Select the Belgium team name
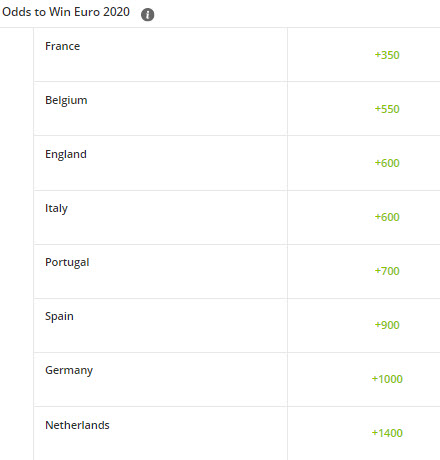This screenshot has width=440, height=460. pos(66,100)
